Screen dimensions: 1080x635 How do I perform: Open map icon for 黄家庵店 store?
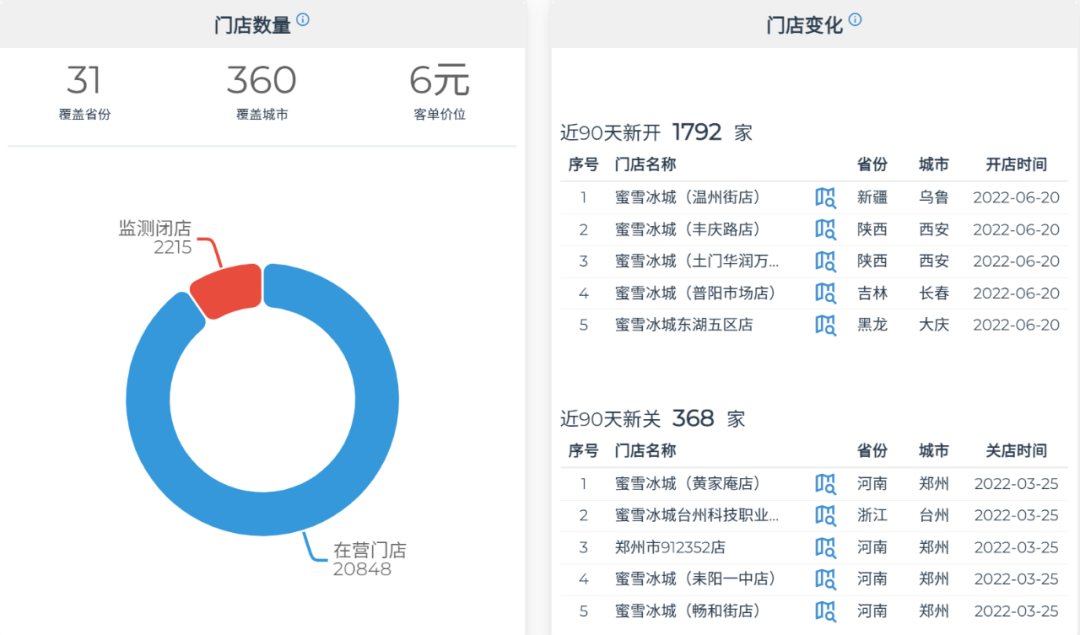click(825, 484)
